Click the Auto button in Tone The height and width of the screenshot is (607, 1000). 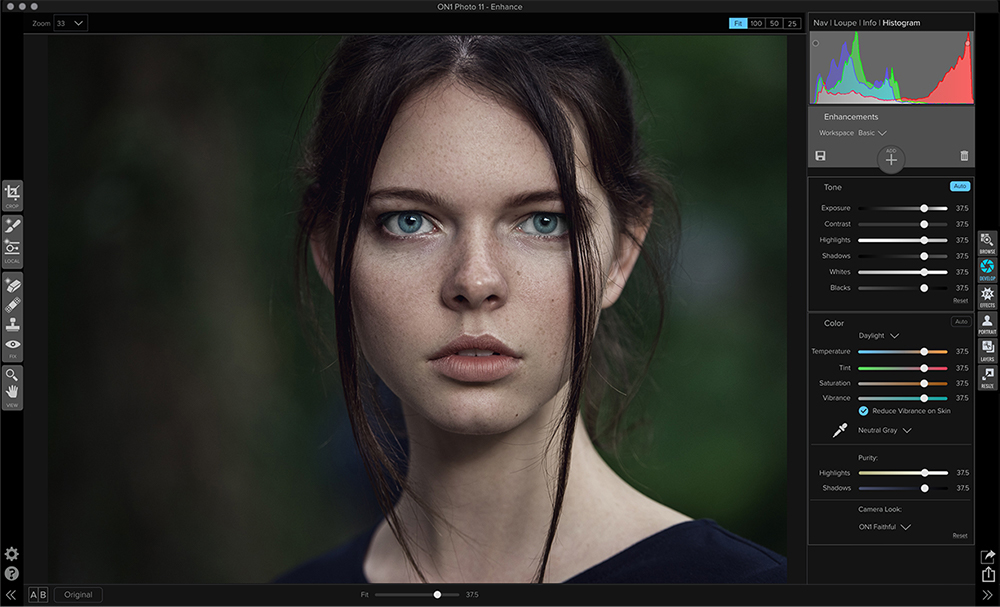(x=960, y=187)
